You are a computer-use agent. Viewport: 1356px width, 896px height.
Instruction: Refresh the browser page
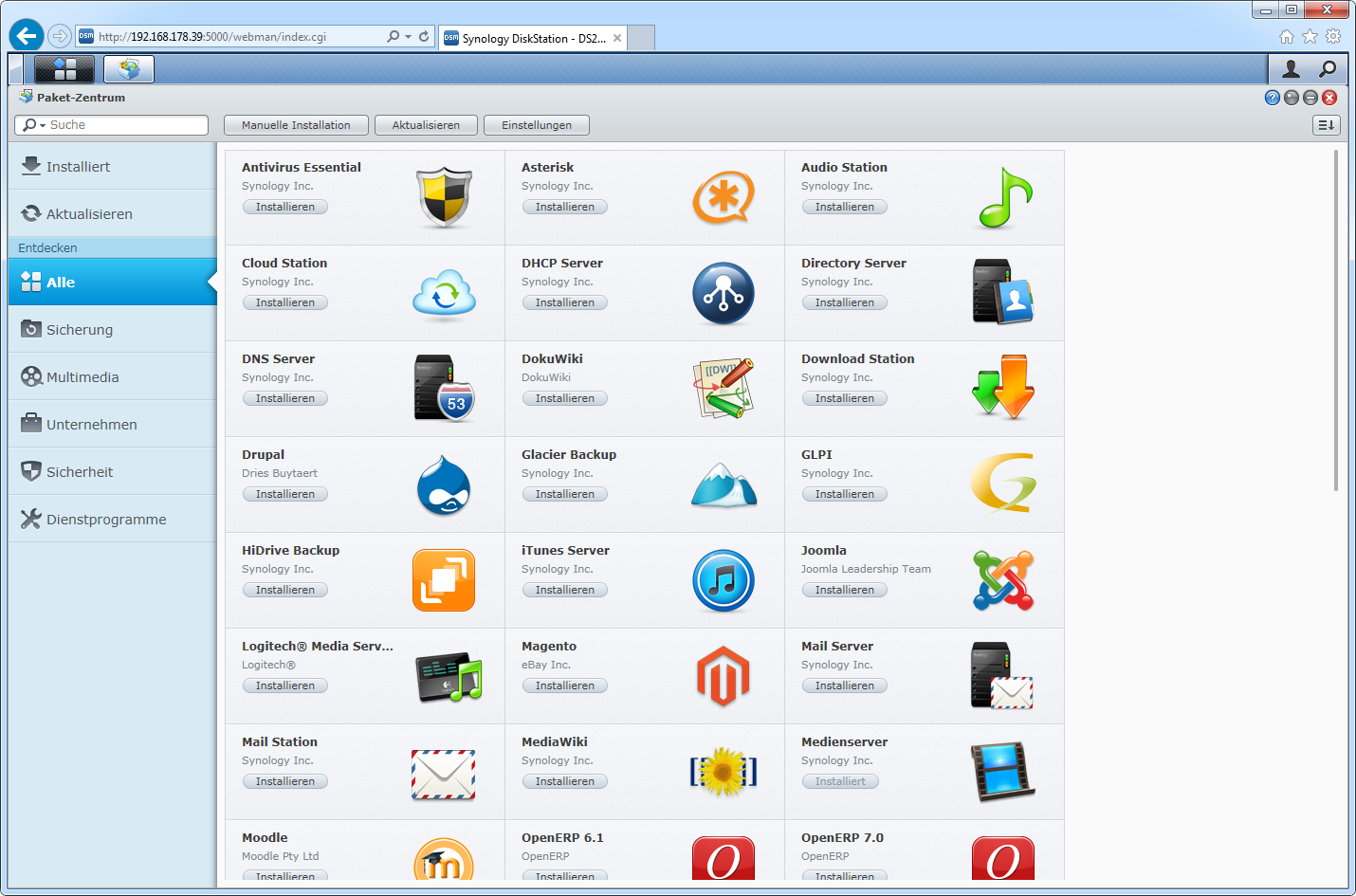tap(424, 37)
